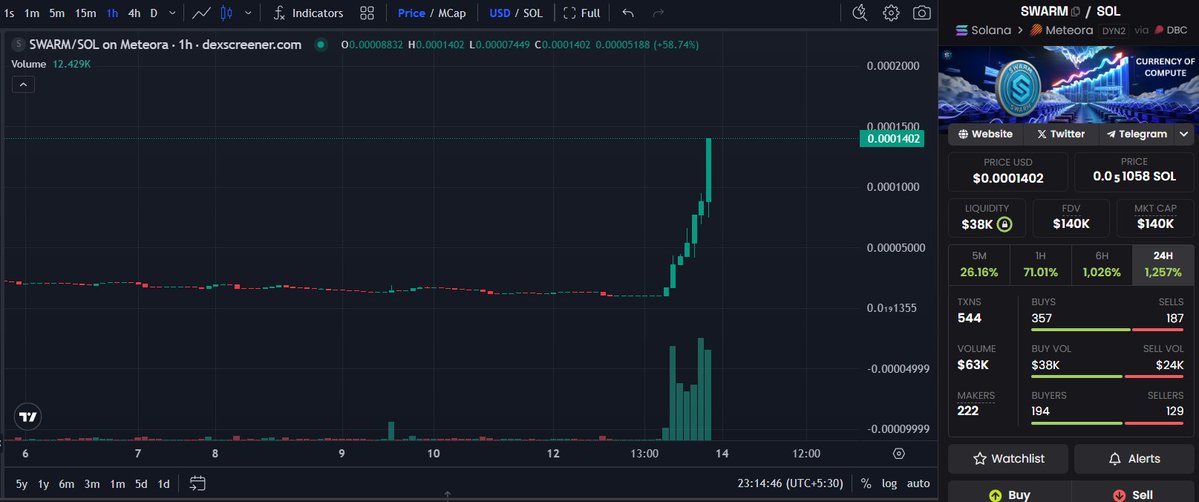Add SWARM to Watchlist
Screen dimensions: 1199x502
tap(1008, 458)
